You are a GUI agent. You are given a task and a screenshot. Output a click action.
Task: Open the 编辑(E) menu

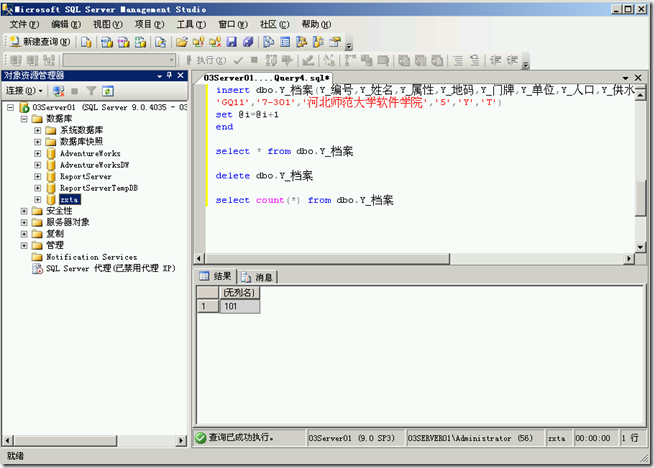pyautogui.click(x=66, y=25)
